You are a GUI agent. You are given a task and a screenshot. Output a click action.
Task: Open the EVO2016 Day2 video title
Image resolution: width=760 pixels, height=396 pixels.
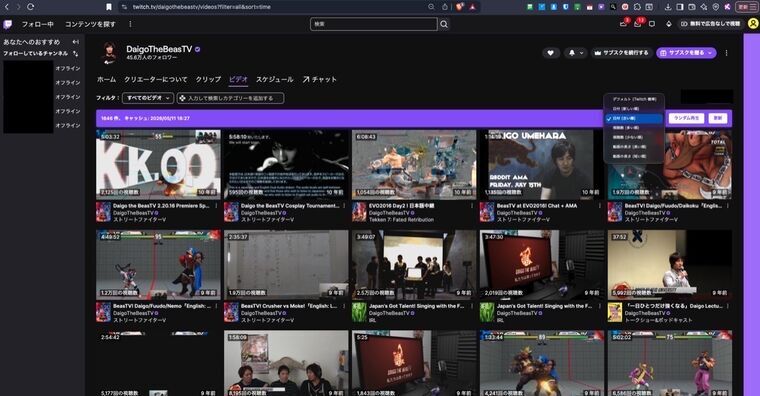click(401, 206)
